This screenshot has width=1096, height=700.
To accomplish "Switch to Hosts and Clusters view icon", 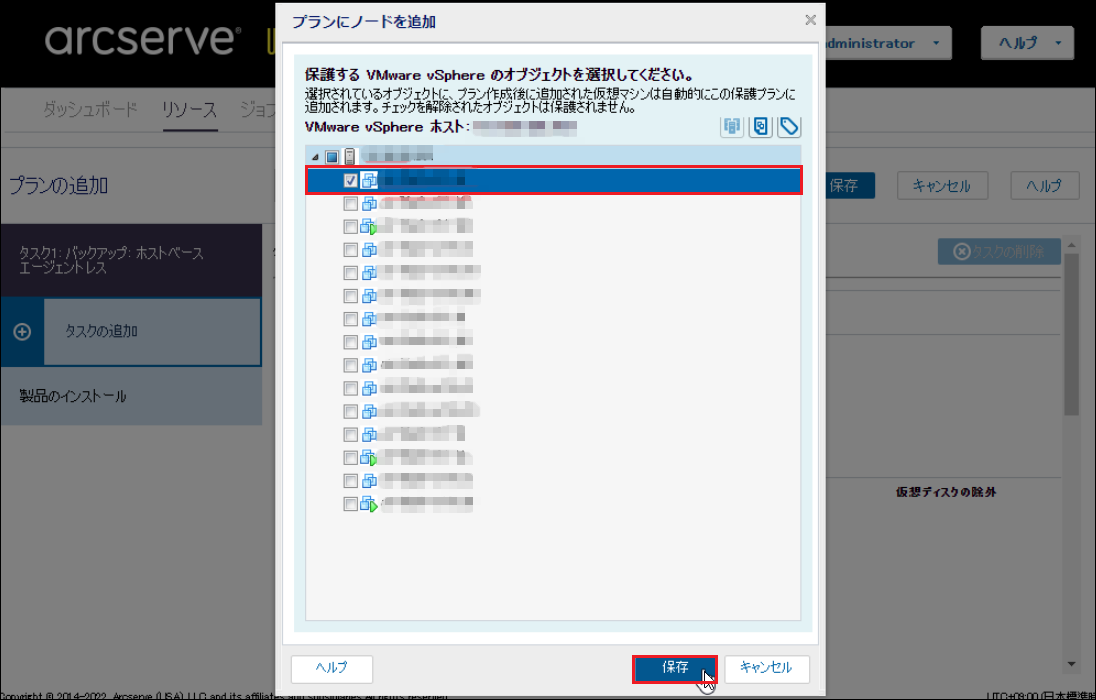I will tap(732, 127).
